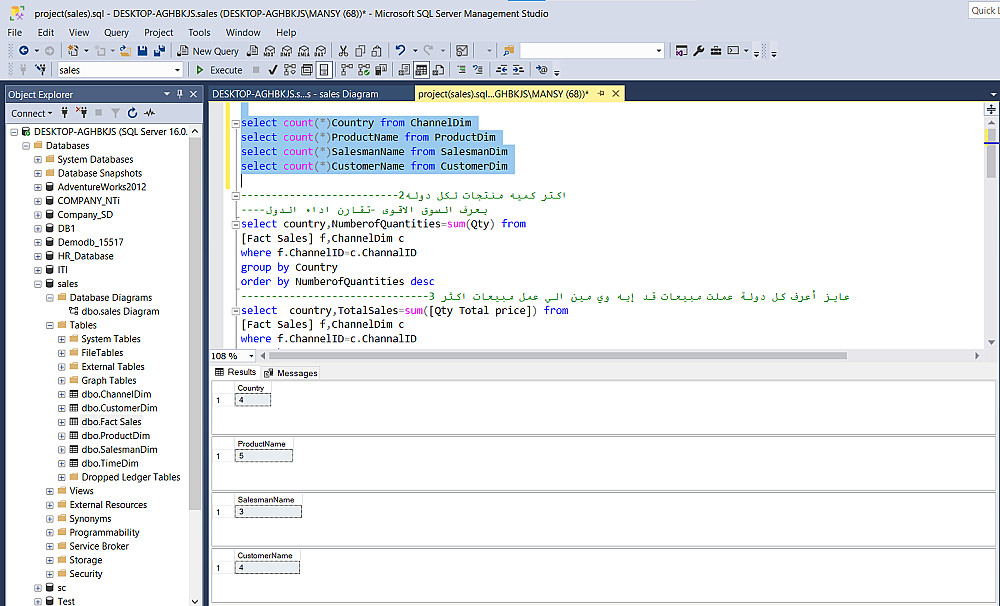Expand the Views folder node

(x=49, y=491)
